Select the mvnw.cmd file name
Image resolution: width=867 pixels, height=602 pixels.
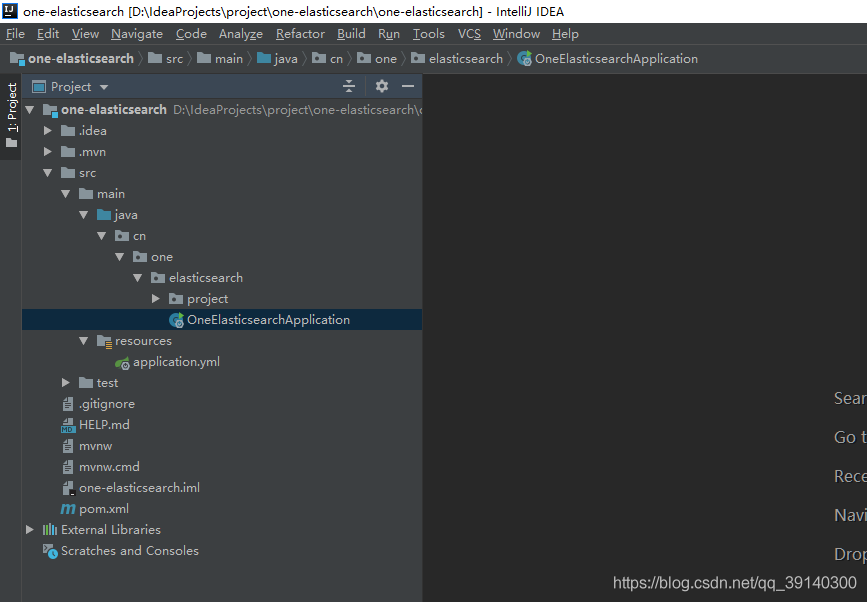(x=109, y=467)
